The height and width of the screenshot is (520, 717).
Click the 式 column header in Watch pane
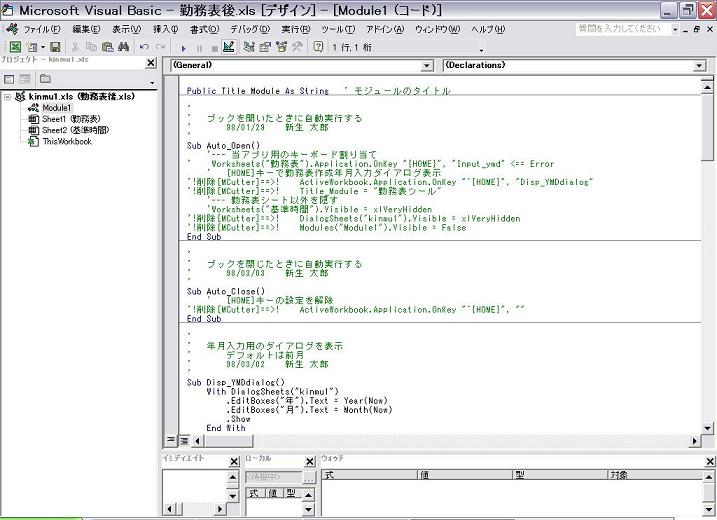click(x=369, y=475)
